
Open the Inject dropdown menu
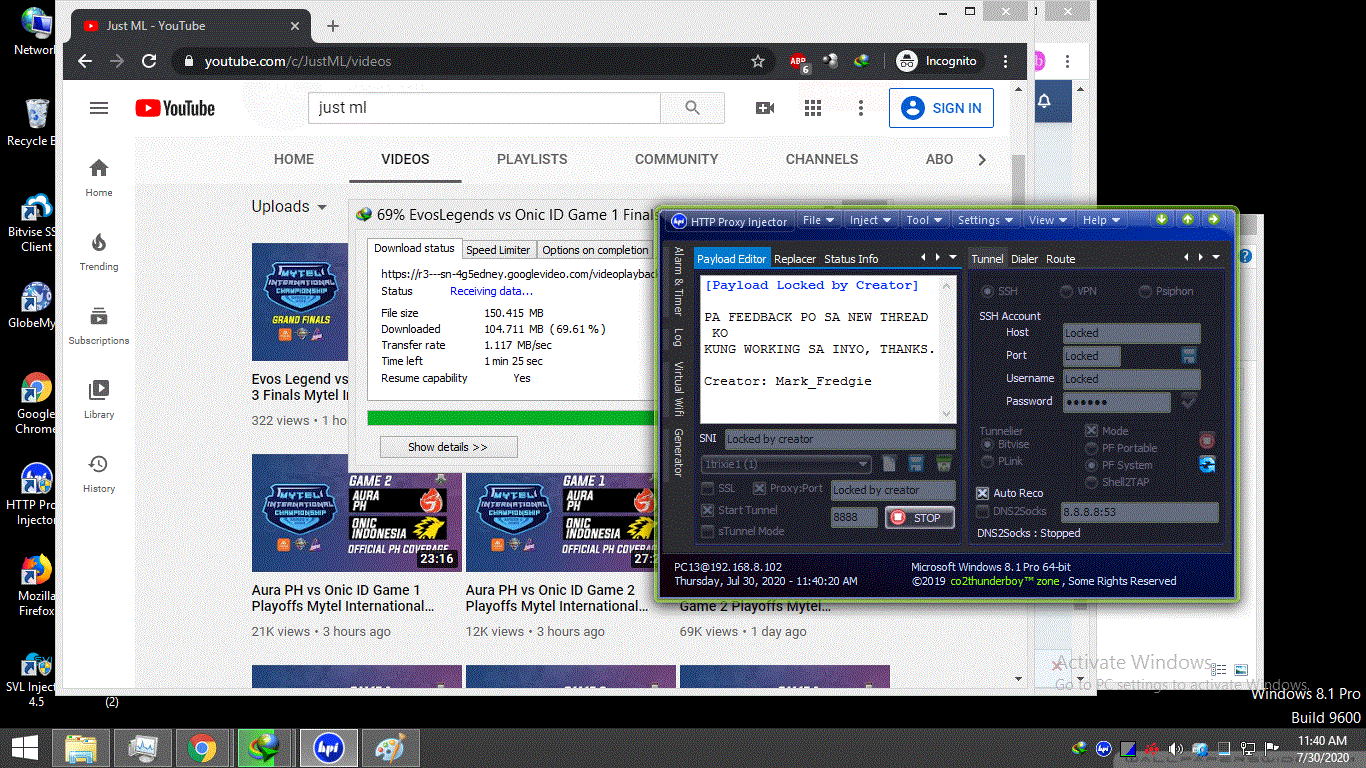pyautogui.click(x=870, y=220)
